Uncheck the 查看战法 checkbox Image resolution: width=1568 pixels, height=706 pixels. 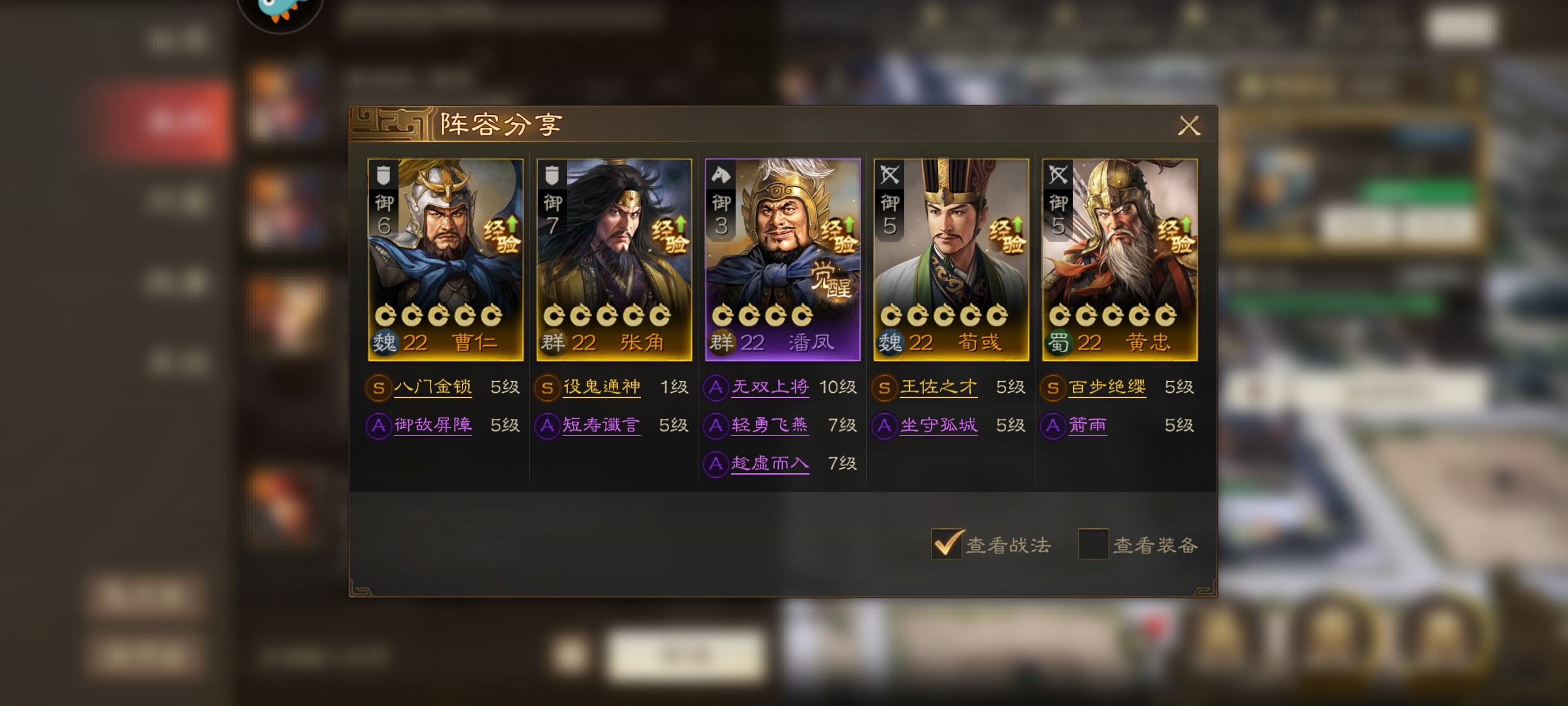[947, 544]
